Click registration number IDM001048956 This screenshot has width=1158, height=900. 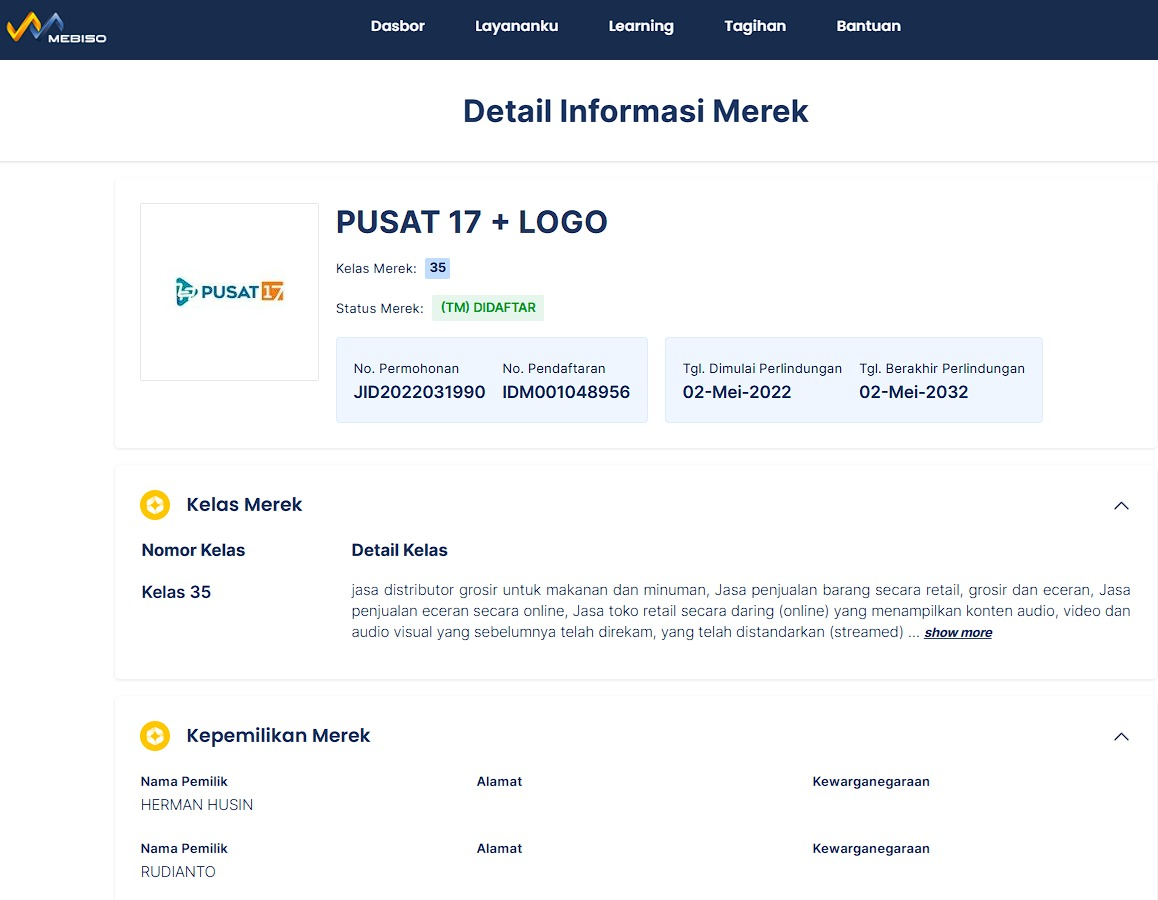[x=566, y=392]
